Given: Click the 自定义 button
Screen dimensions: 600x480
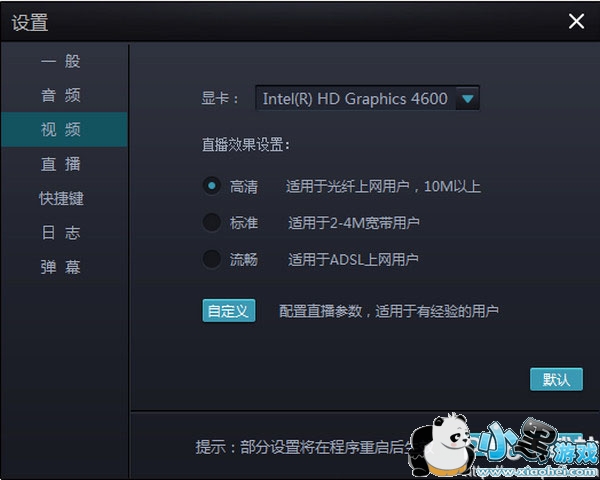Looking at the screenshot, I should pos(229,311).
